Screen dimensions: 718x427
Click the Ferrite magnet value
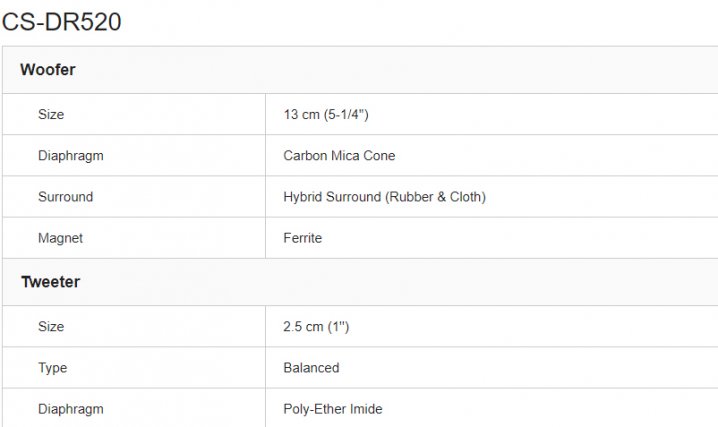click(303, 238)
